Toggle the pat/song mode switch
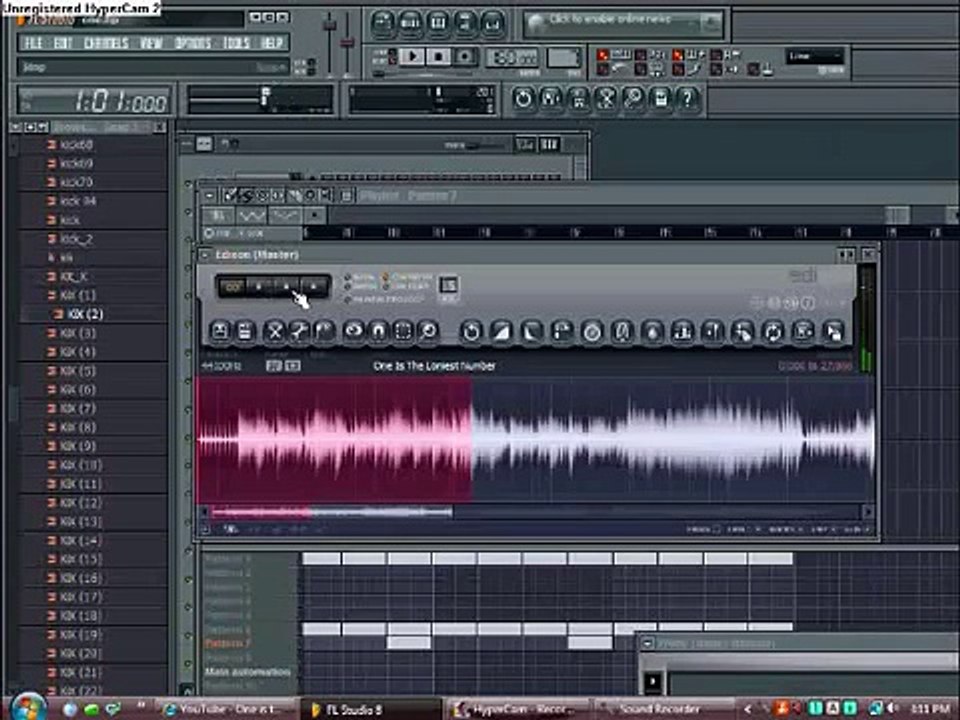The width and height of the screenshot is (960, 720). (392, 57)
